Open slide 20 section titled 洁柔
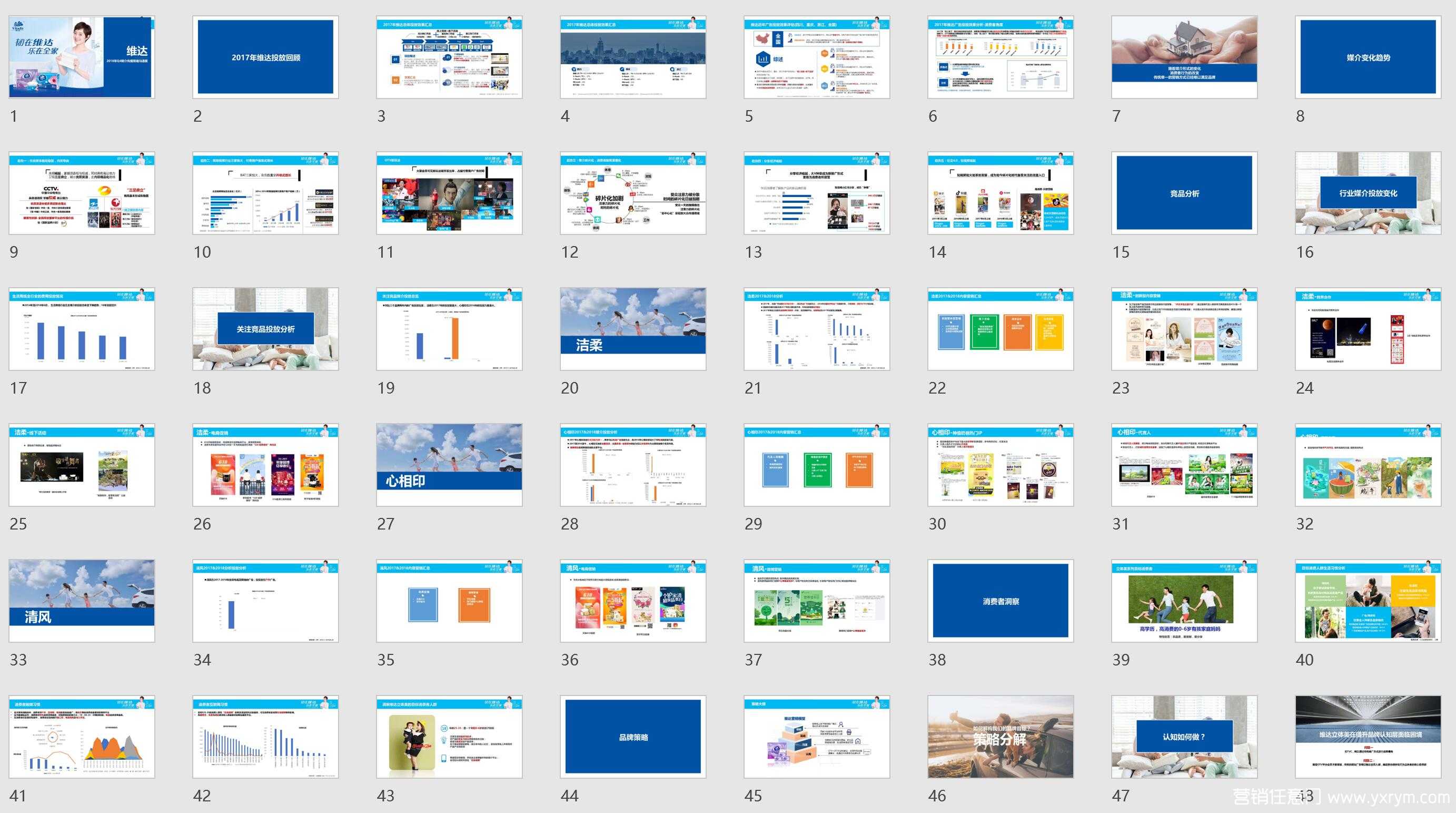1456x813 pixels. (633, 329)
